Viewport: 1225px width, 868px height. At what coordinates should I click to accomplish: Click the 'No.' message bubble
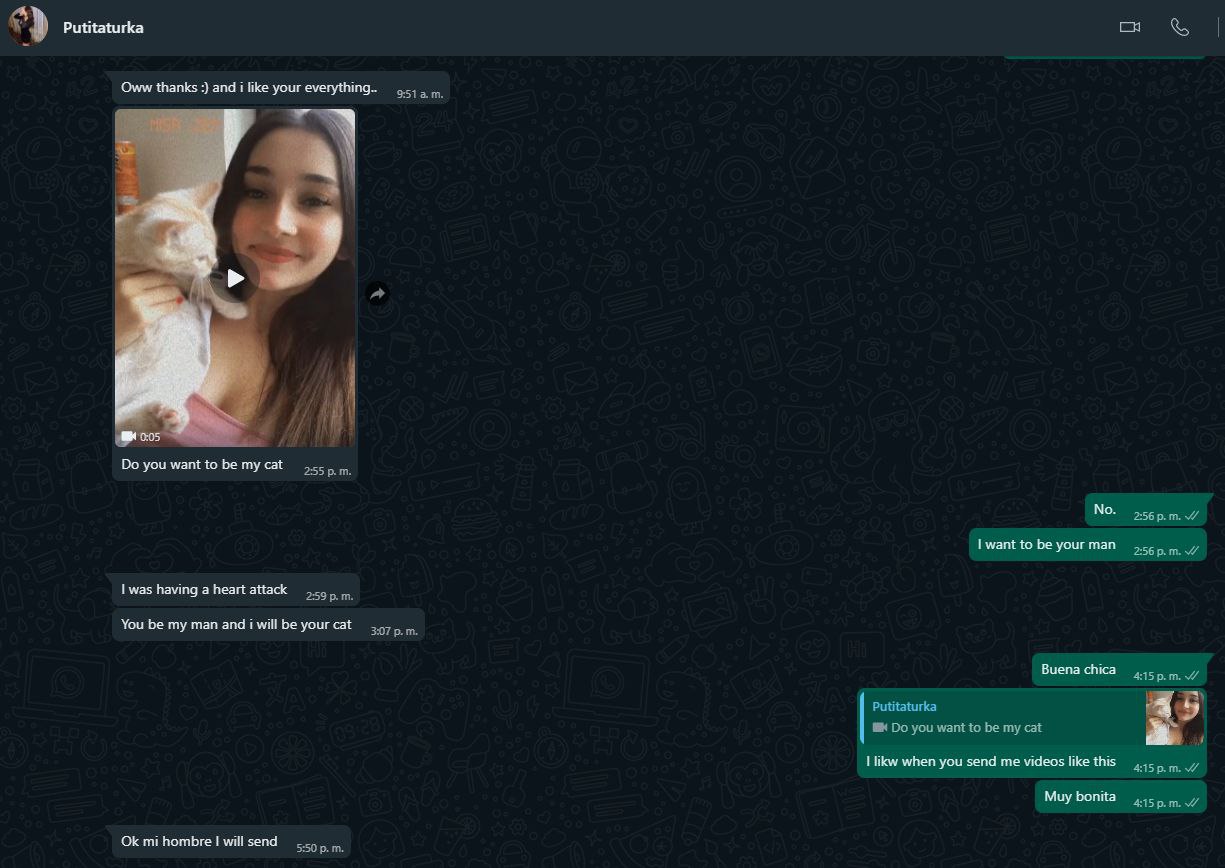(1146, 510)
